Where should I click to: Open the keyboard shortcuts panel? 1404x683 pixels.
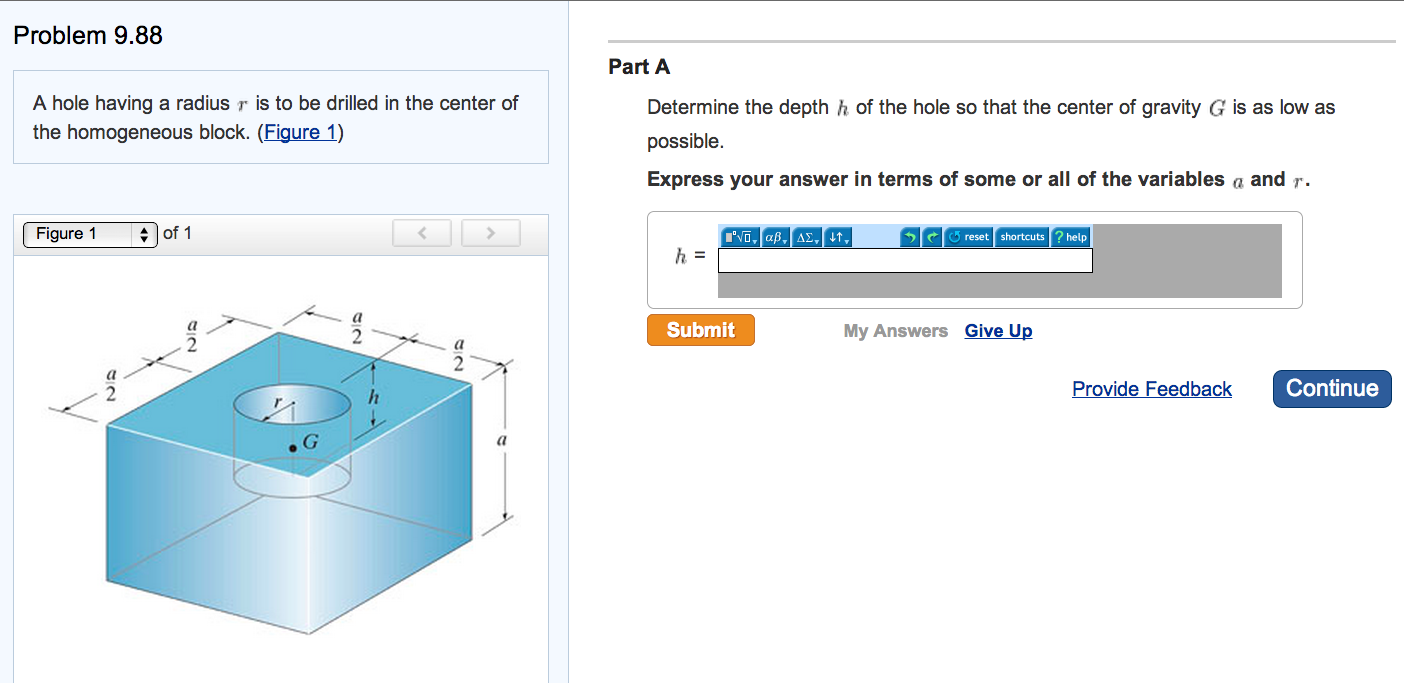click(1022, 236)
